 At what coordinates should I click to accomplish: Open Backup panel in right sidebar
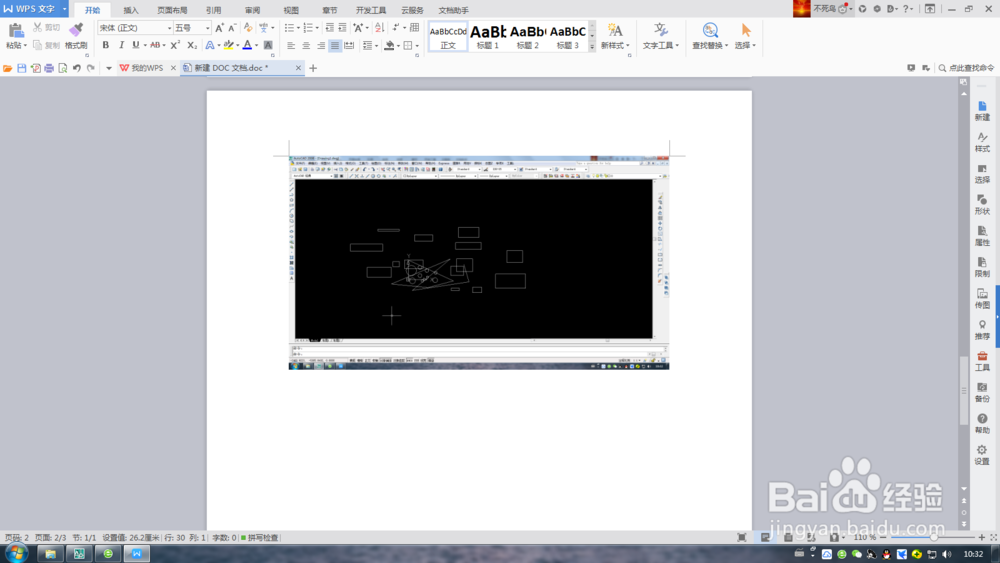(982, 393)
